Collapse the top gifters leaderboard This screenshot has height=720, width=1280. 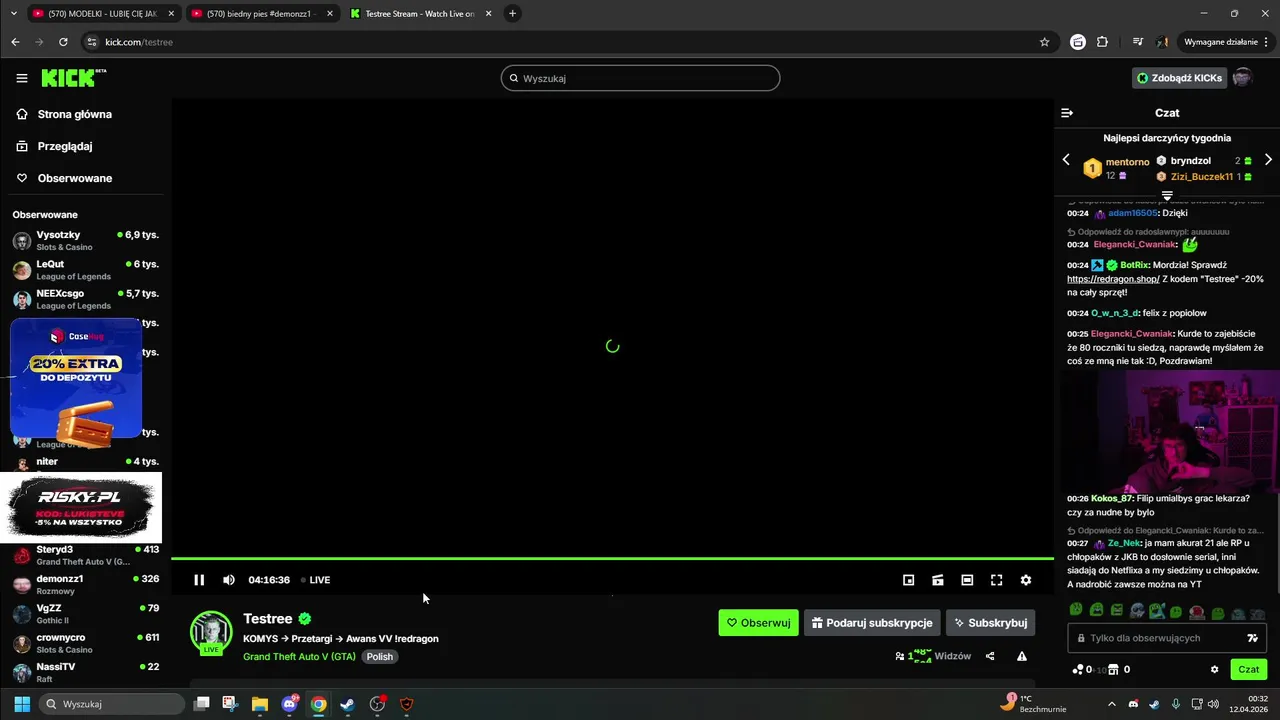click(1167, 196)
